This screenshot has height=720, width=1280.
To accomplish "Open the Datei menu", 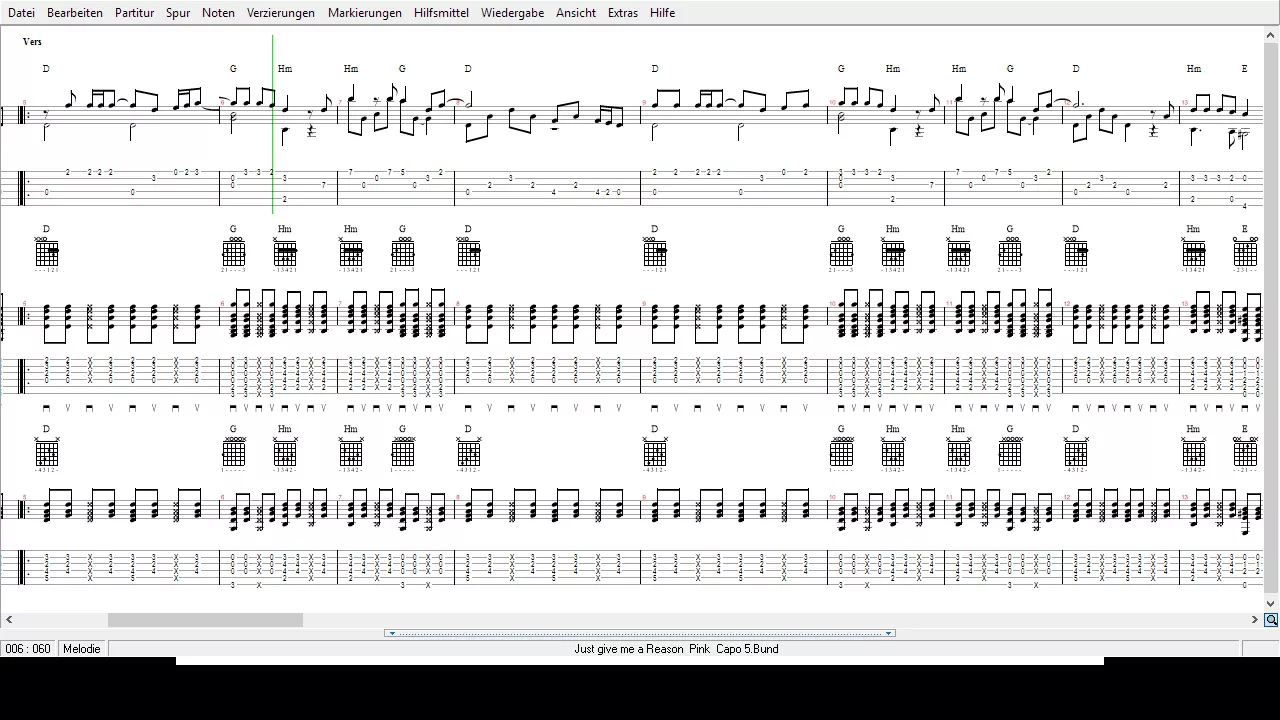I will point(21,13).
